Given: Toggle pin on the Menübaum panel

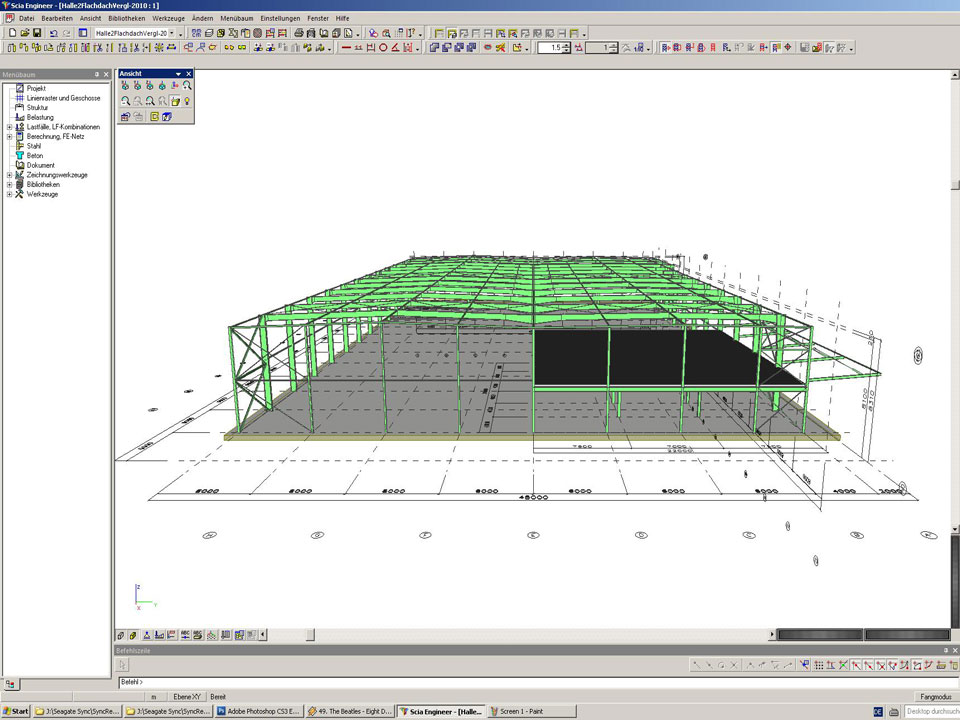Looking at the screenshot, I should 96,74.
